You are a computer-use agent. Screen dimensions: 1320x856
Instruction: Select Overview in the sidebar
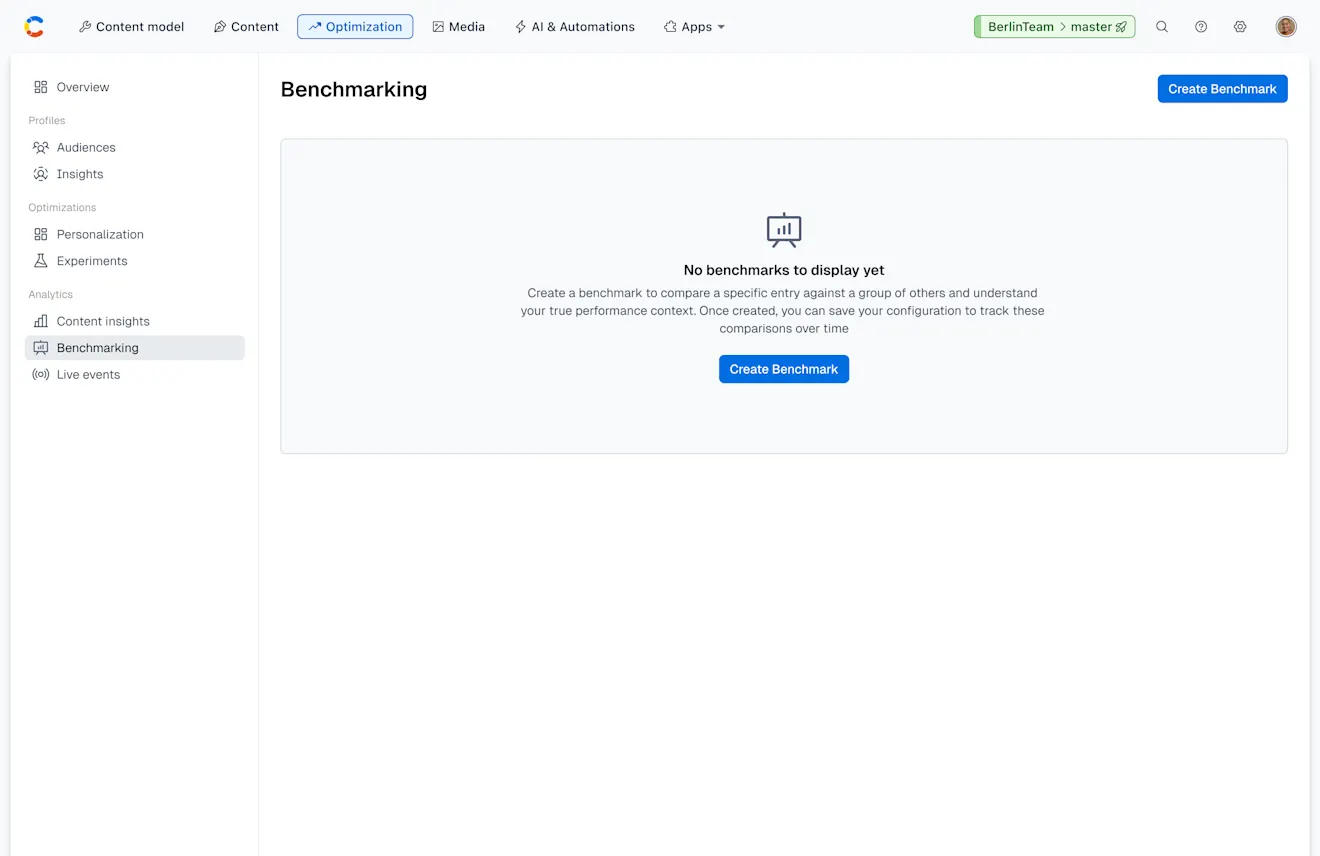click(x=40, y=87)
